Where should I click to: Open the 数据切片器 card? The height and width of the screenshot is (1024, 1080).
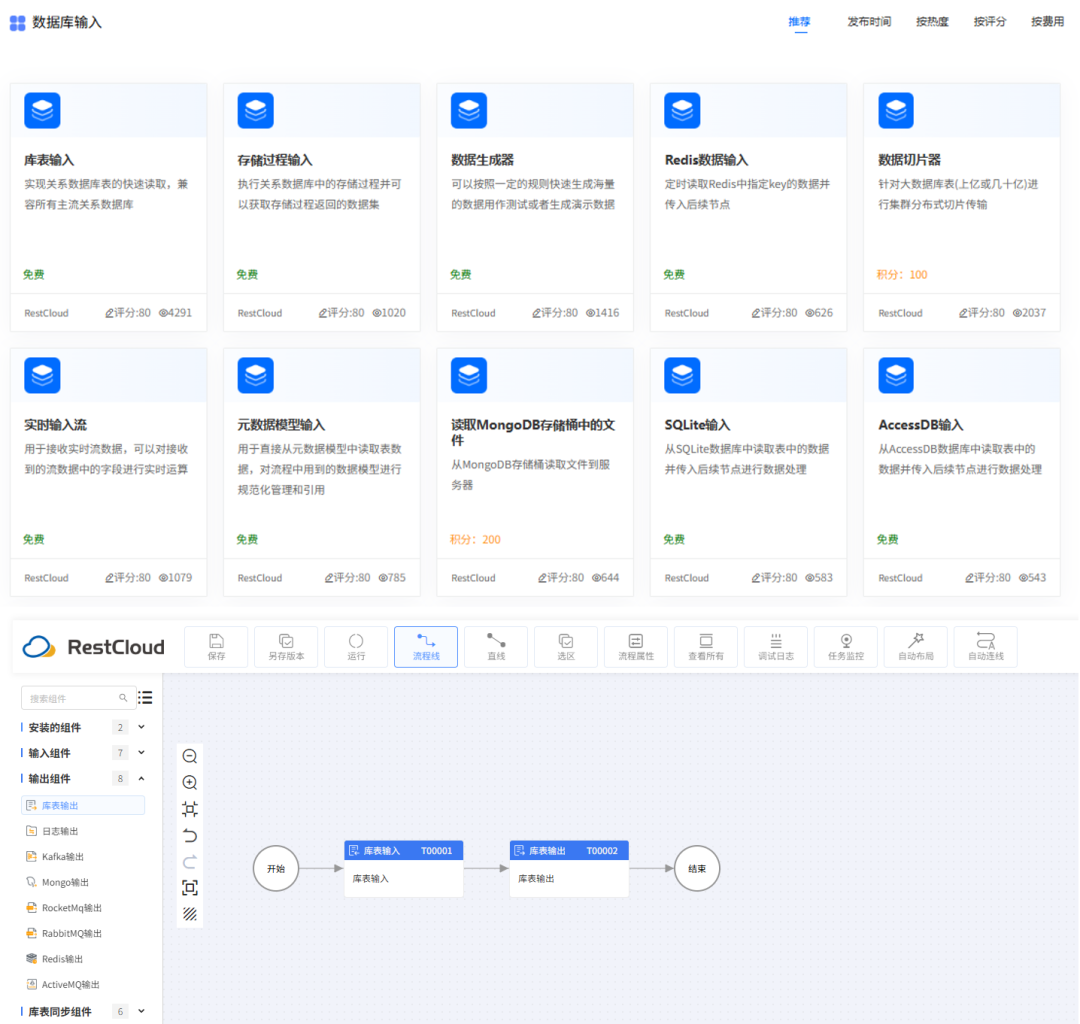tap(962, 207)
